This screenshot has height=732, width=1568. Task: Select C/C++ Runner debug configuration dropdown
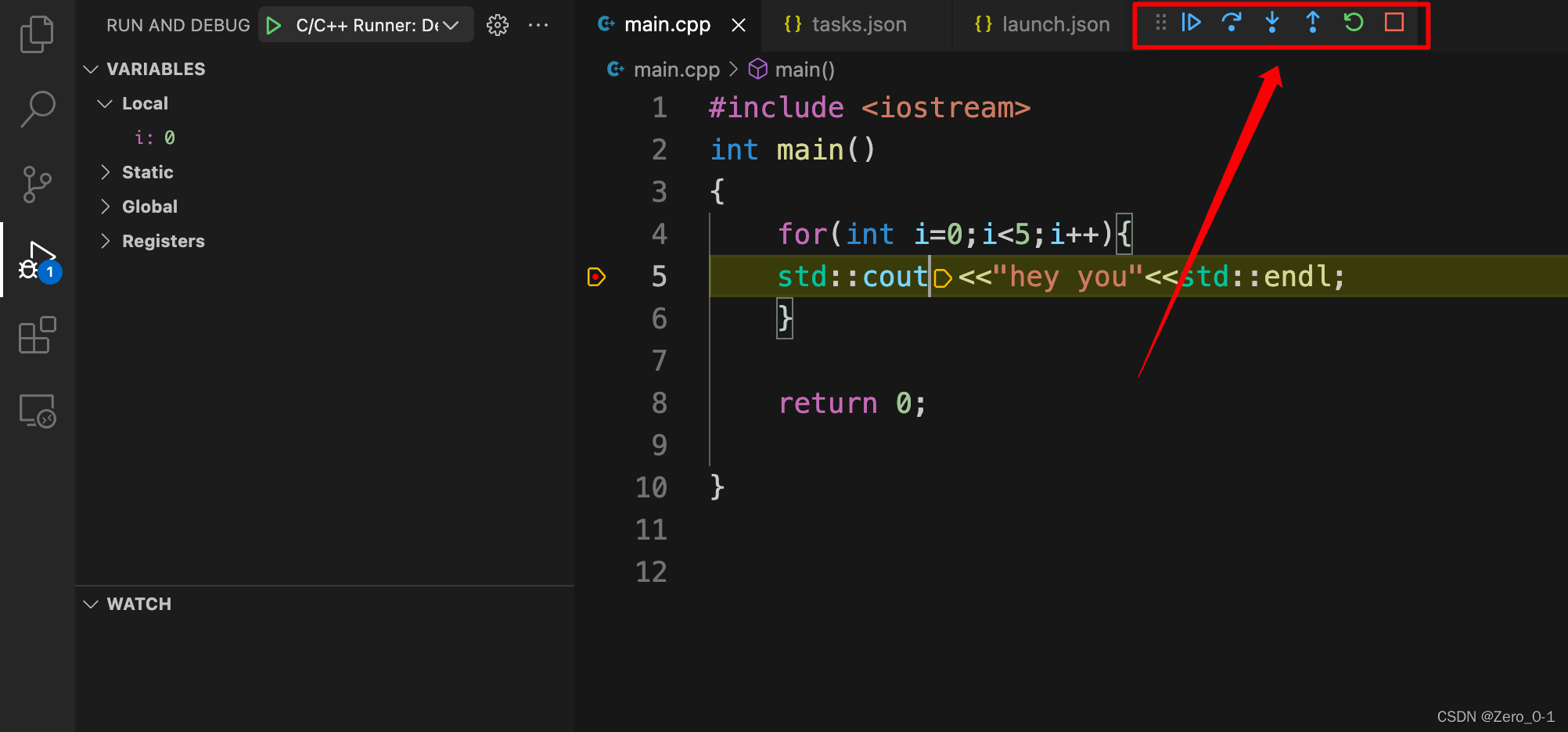367,25
